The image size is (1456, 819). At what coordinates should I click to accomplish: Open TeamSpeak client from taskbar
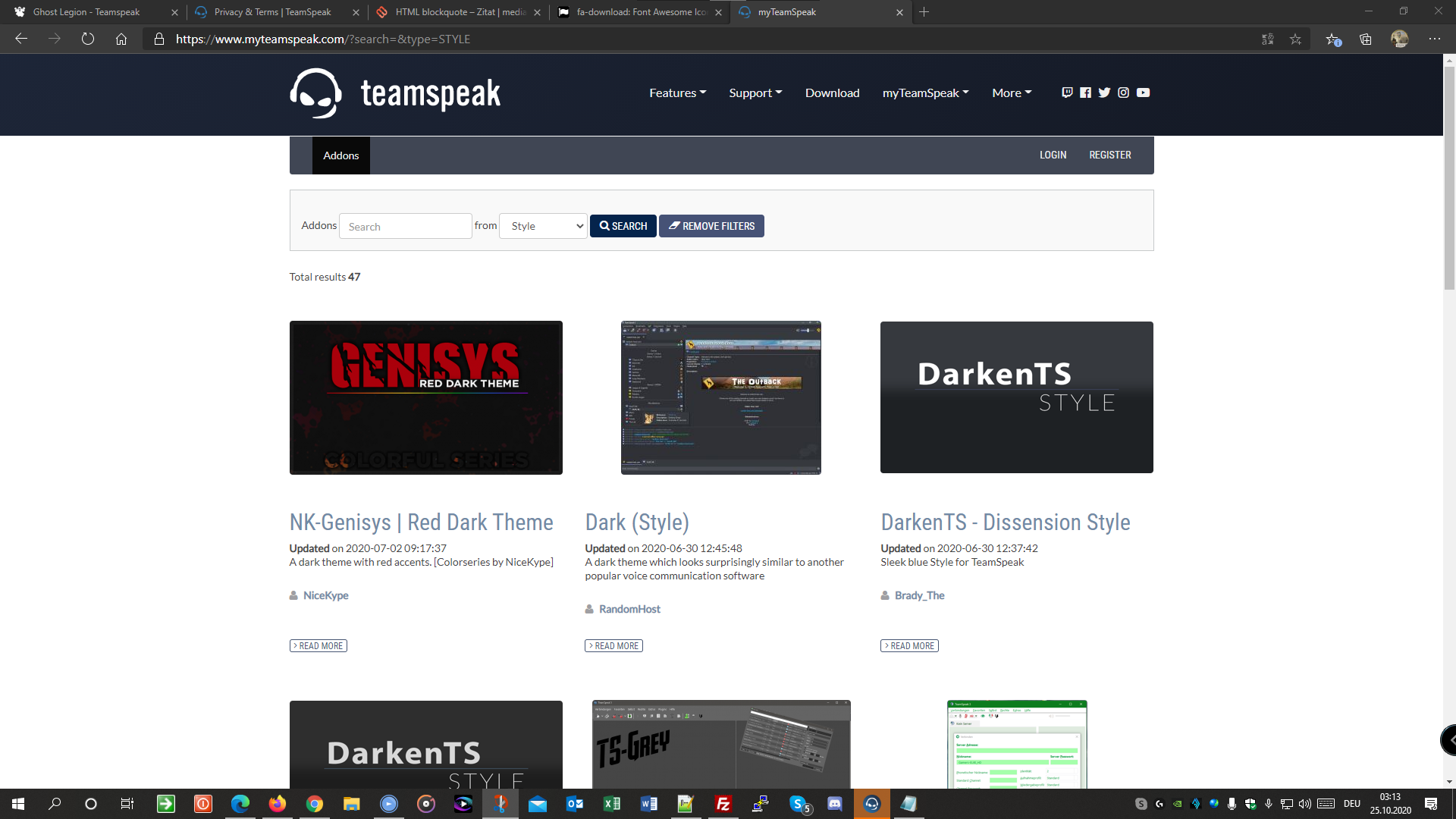pos(872,804)
